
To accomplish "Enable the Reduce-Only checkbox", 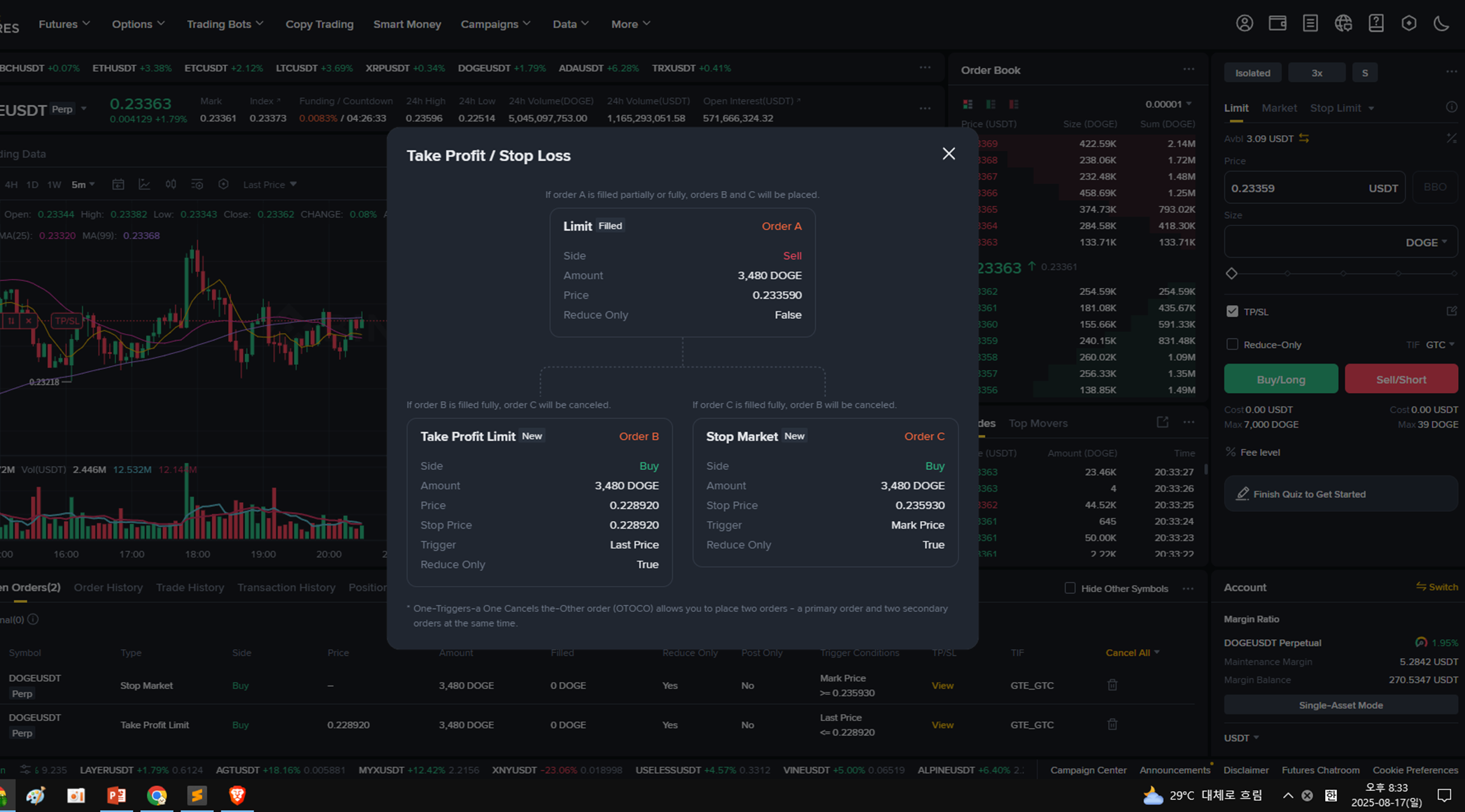I will point(1232,345).
